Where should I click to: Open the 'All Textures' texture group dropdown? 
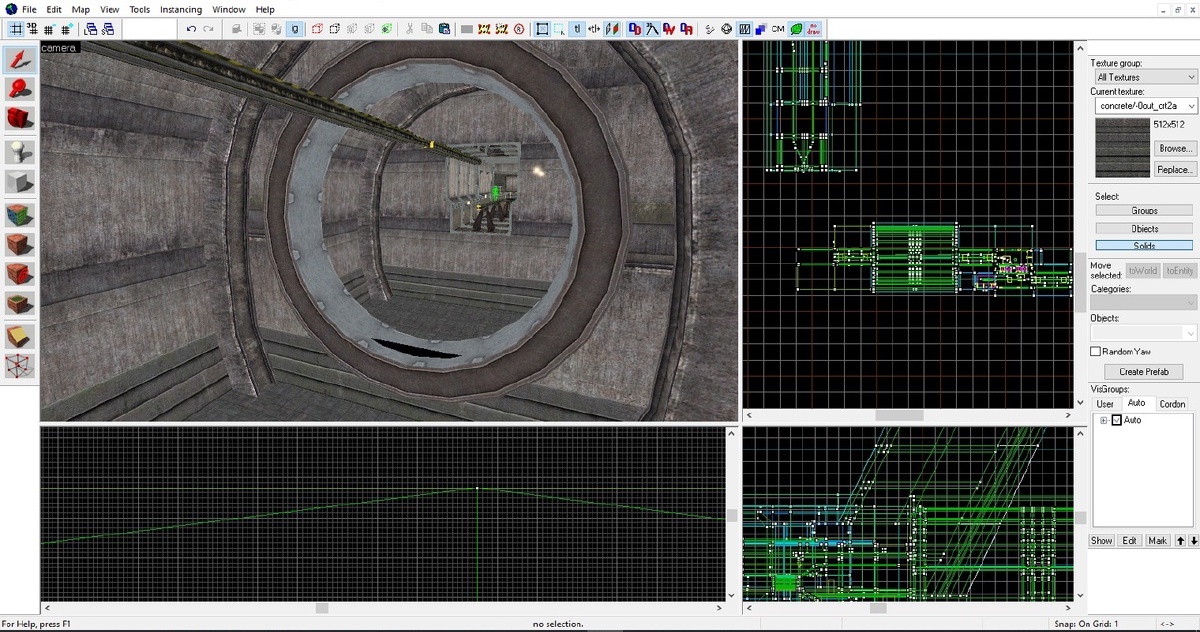1144,76
